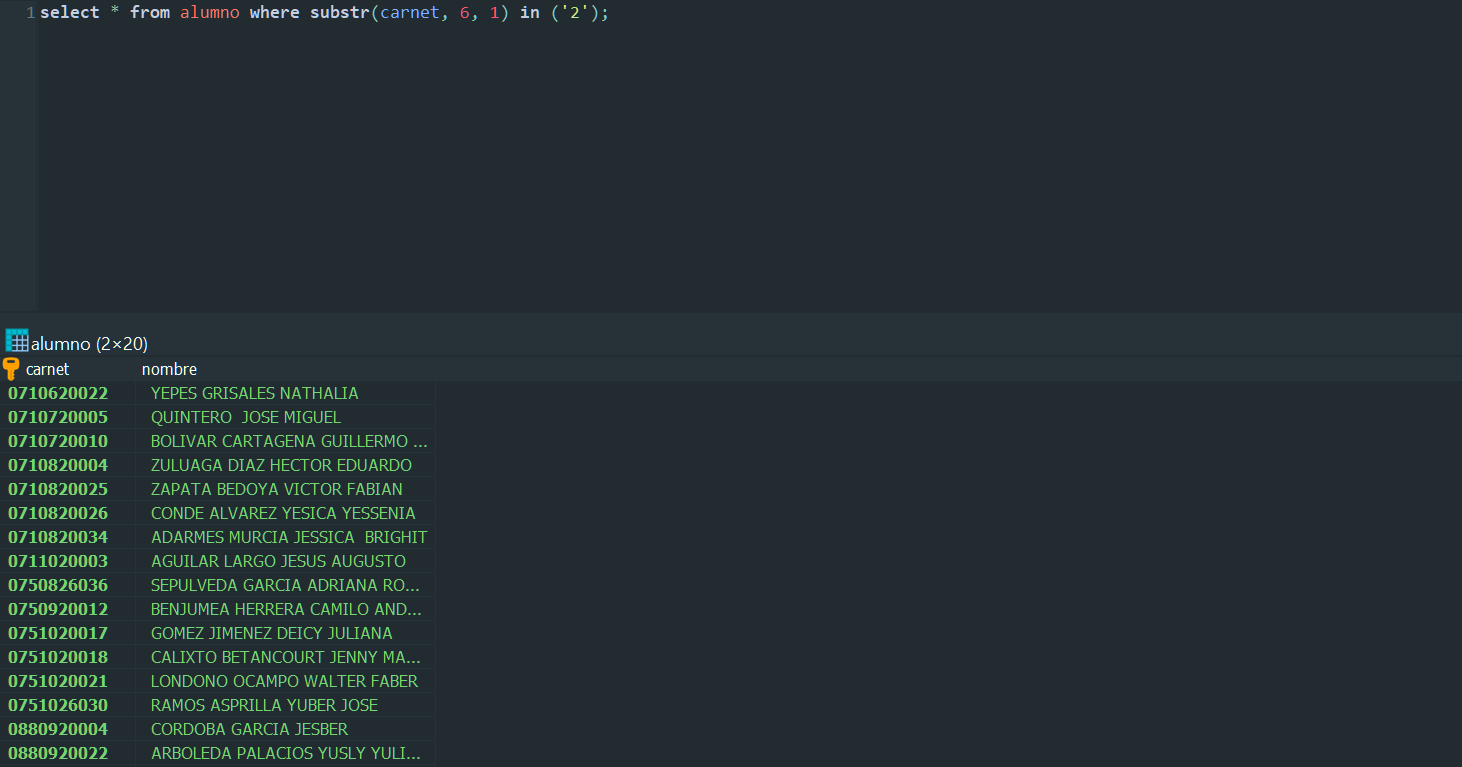This screenshot has height=767, width=1462.
Task: Select the RAMOS ASPRILLA YUBER JOSE cell
Action: (x=264, y=705)
